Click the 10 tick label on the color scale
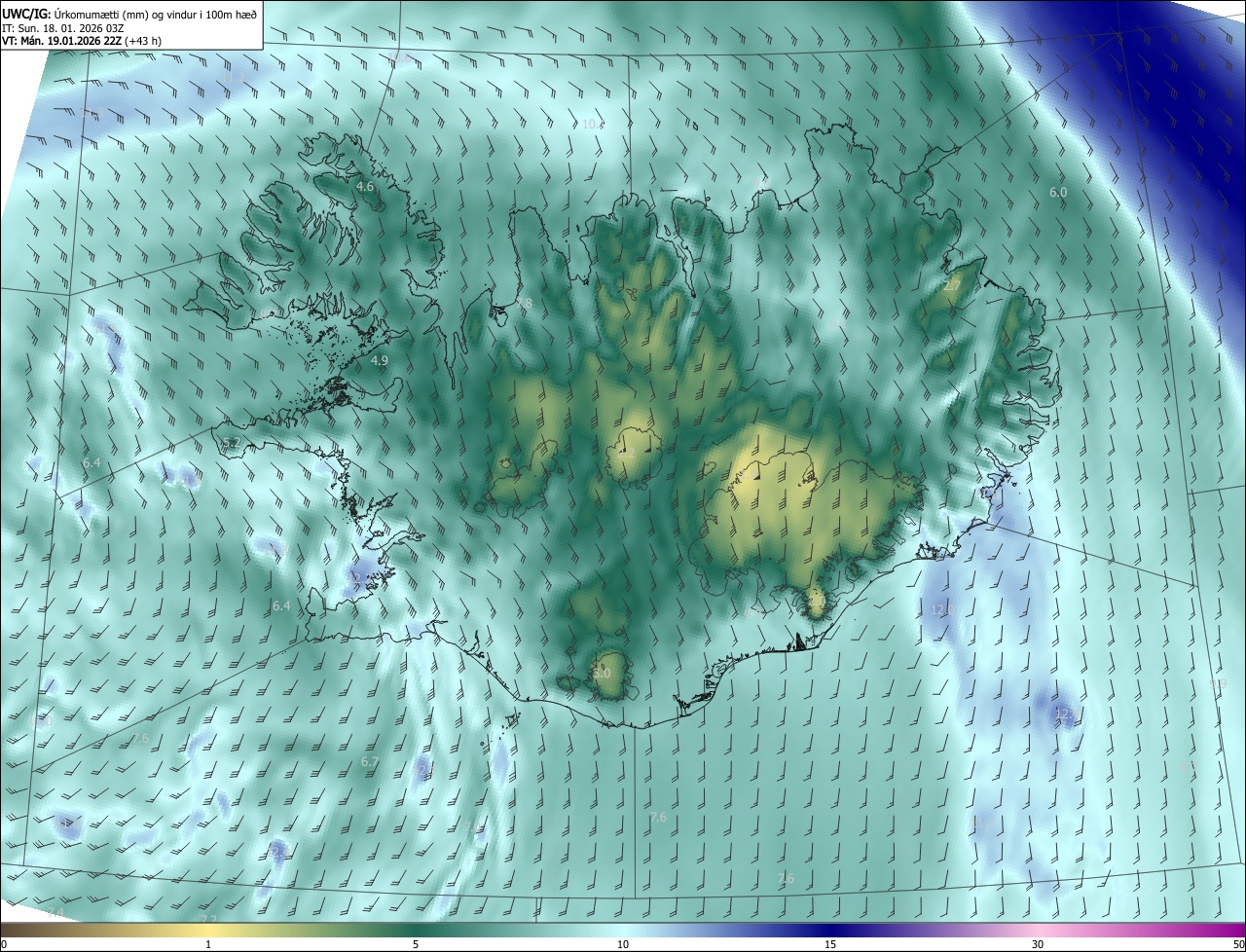This screenshot has width=1246, height=952. (x=623, y=945)
